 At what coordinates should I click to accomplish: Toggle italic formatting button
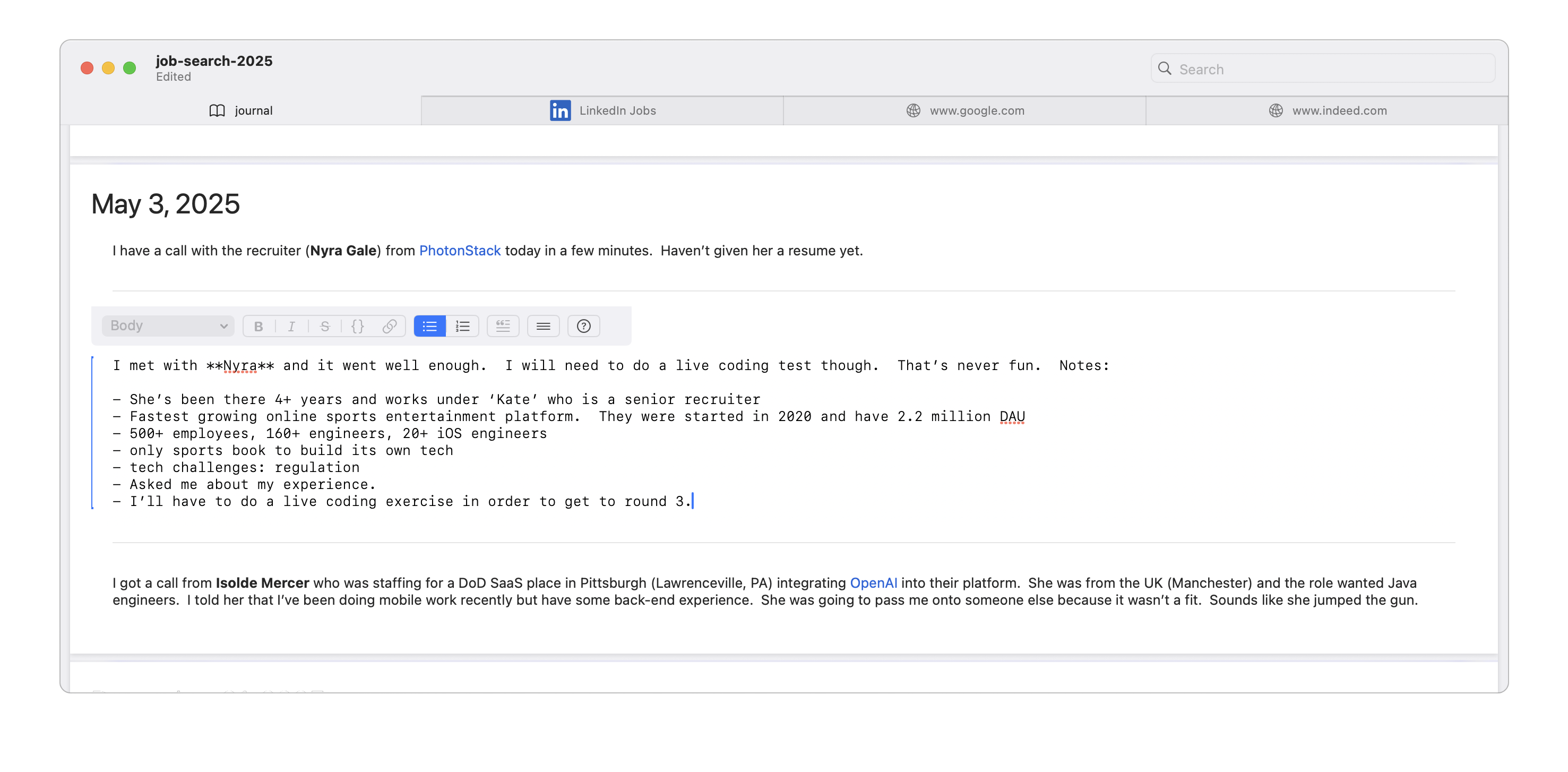[x=291, y=327]
